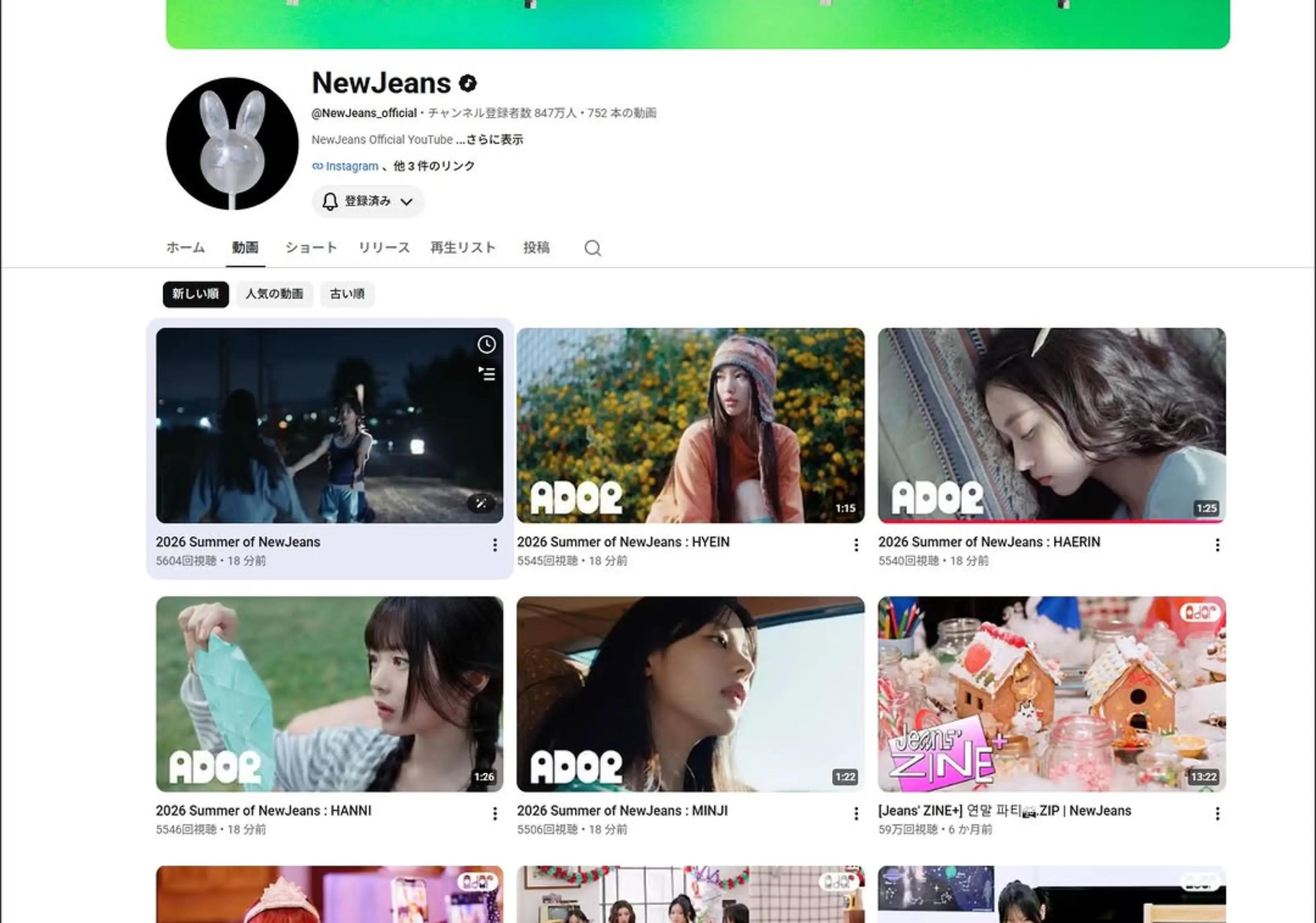
Task: Open title link 2026 Summer of NewJeans : MINJI
Action: (622, 811)
